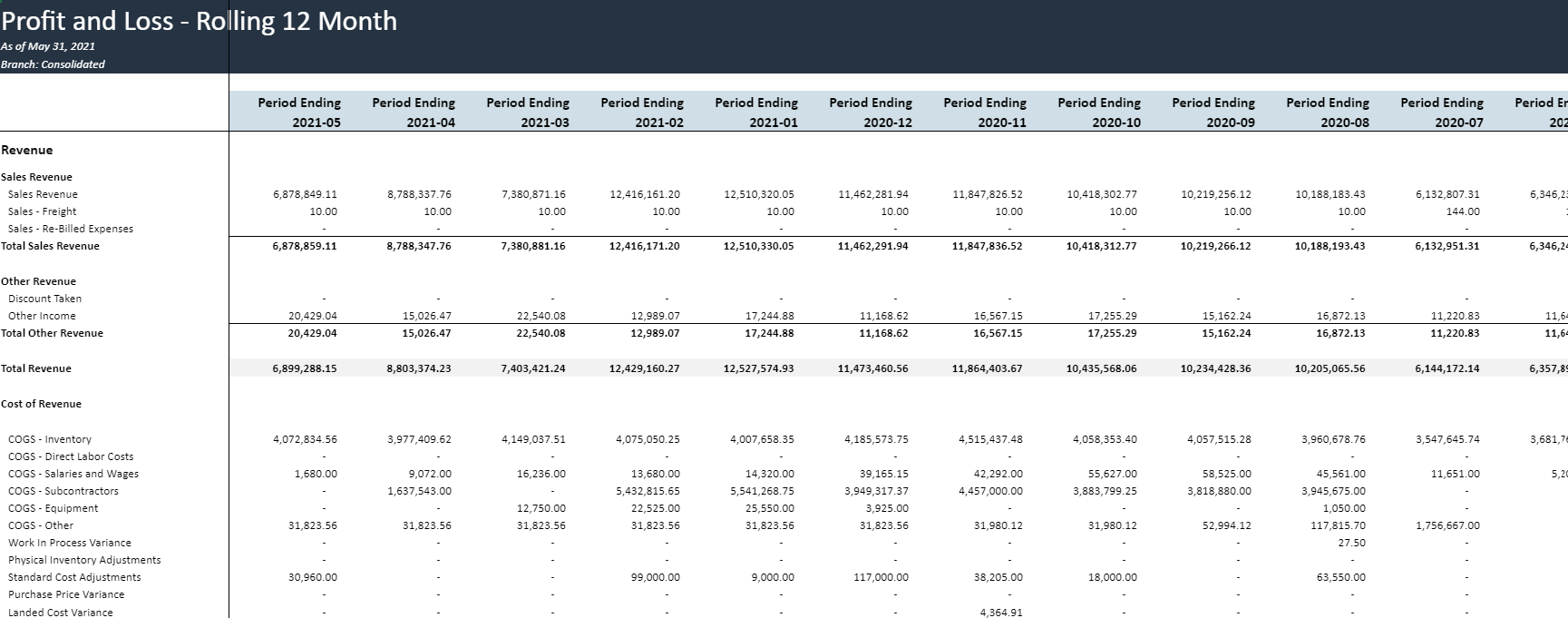Viewport: 1568px width, 618px height.
Task: Click the Landed Cost Variance value 4,364.91
Action: point(1001,613)
